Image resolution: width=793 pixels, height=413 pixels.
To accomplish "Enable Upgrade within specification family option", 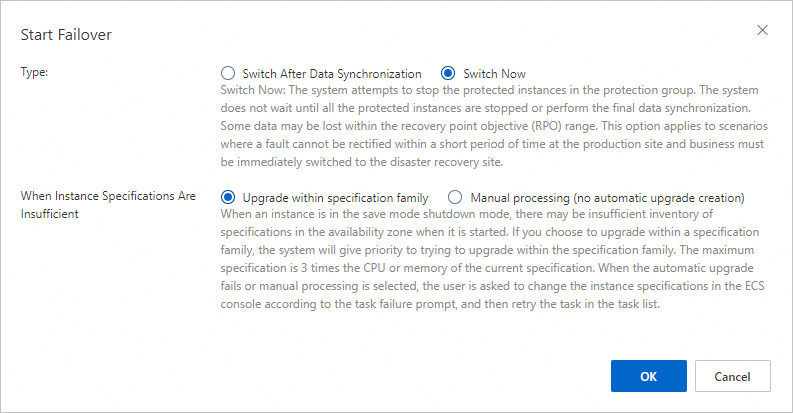I will pos(227,197).
